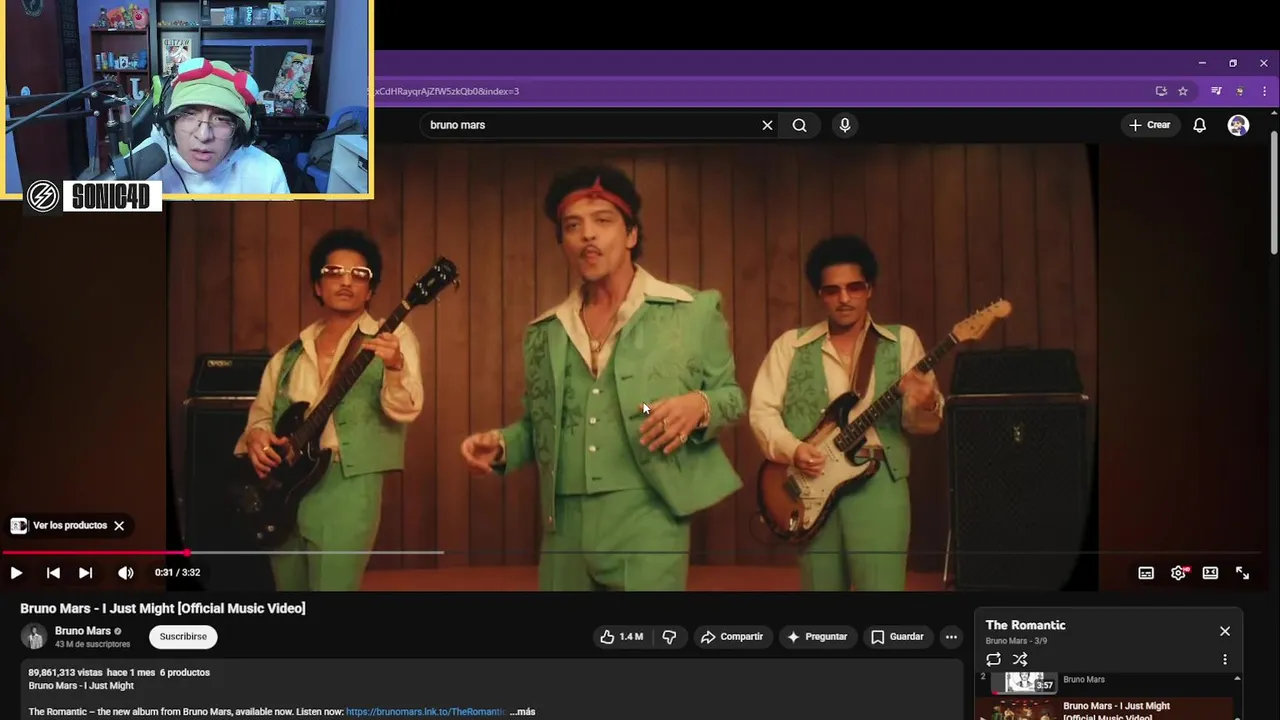Viewport: 1280px width, 720px height.
Task: Open The Romantic playlist title
Action: [x=1025, y=625]
